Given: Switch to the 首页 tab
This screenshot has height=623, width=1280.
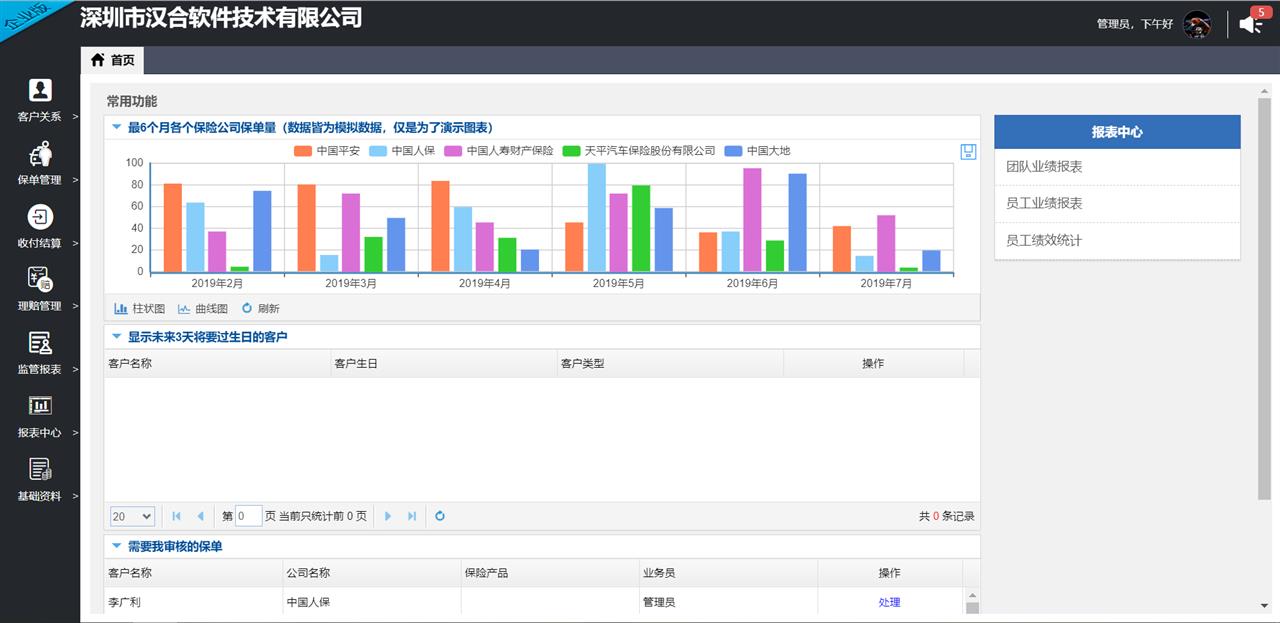Looking at the screenshot, I should (112, 60).
